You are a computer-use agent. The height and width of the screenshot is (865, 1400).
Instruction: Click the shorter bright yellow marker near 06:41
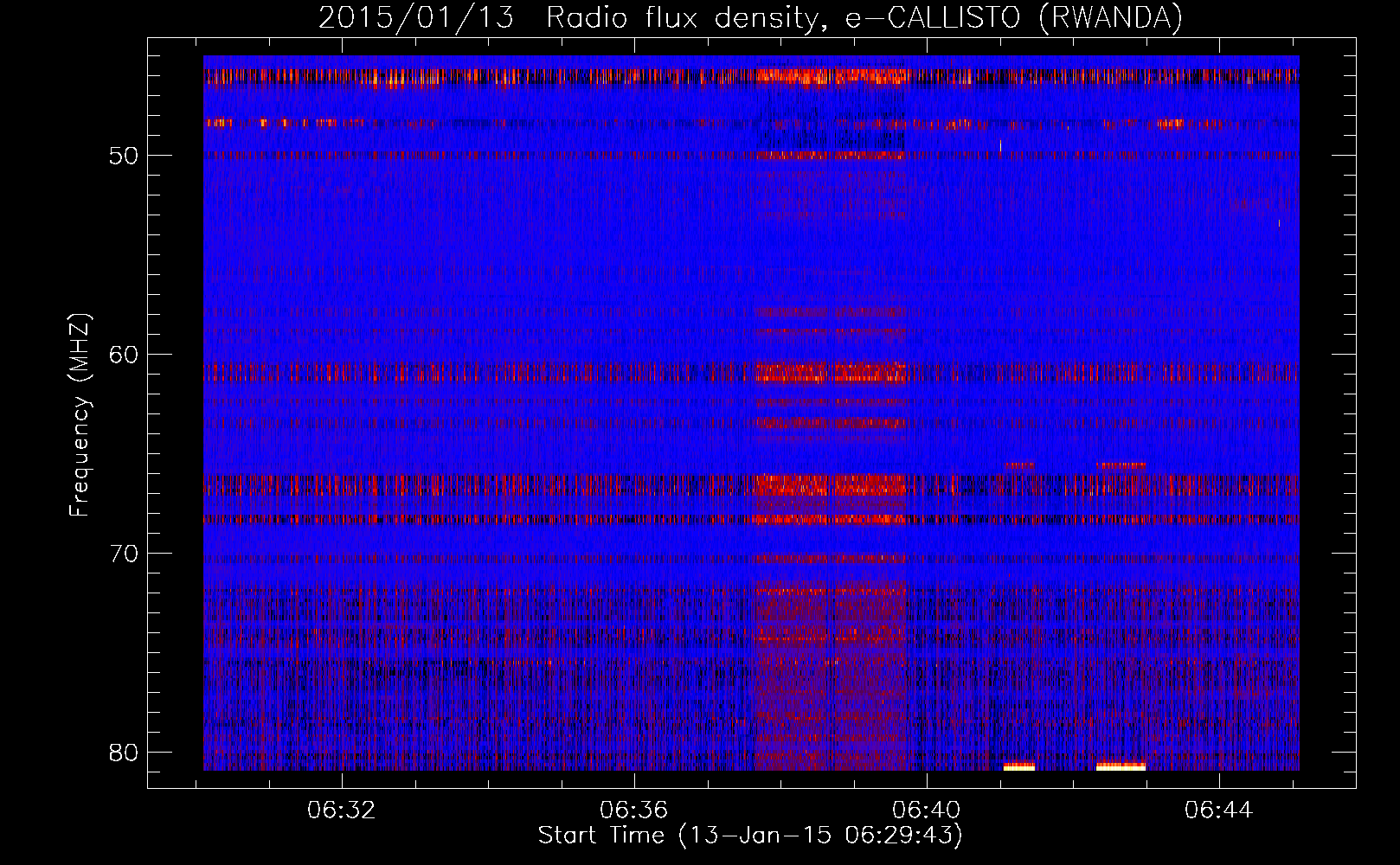(1019, 766)
